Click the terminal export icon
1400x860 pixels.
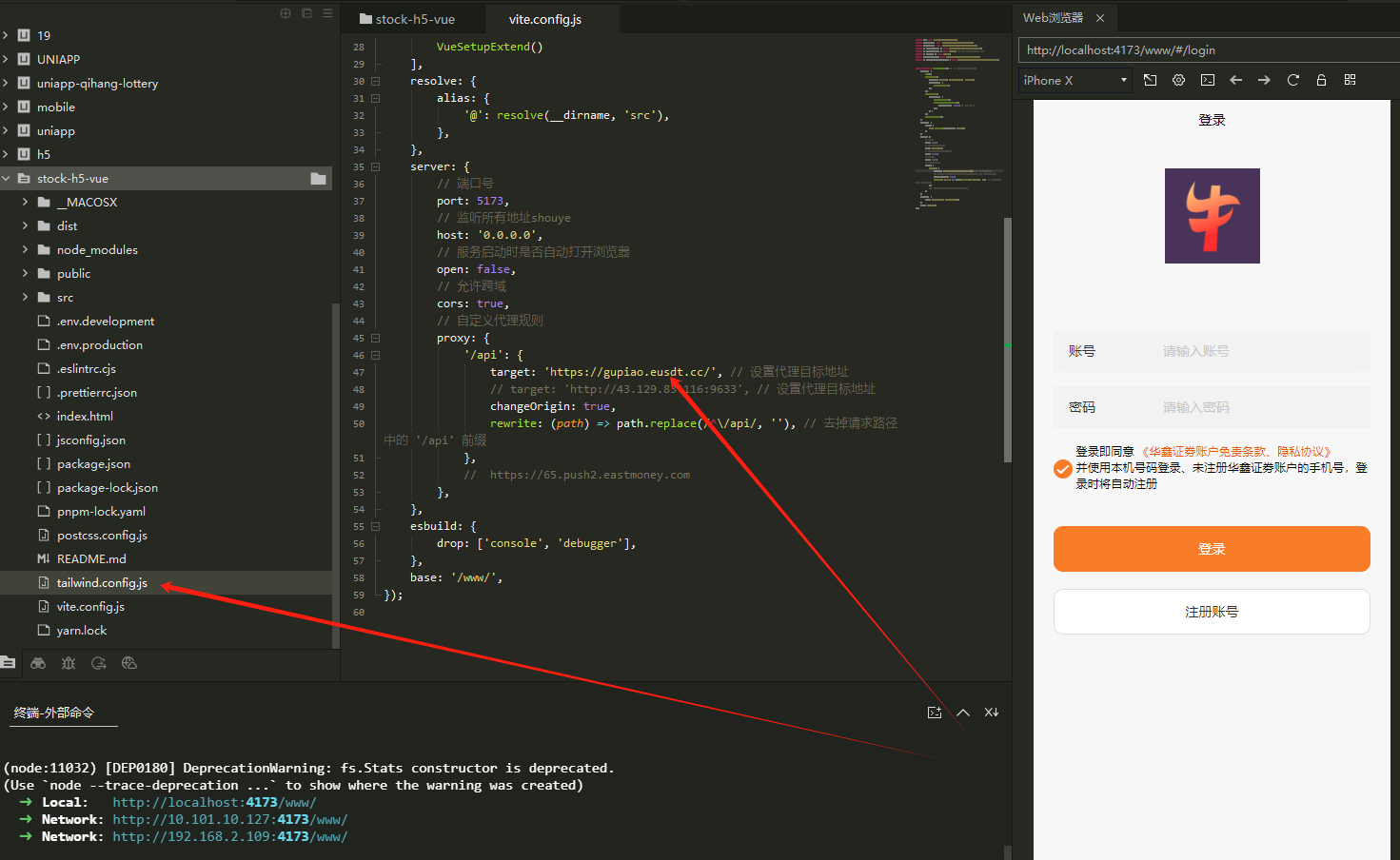pyautogui.click(x=935, y=713)
